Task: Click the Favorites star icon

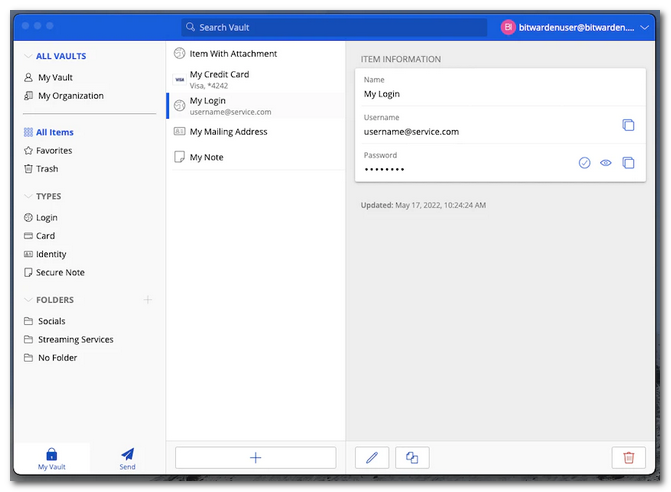Action: click(28, 151)
